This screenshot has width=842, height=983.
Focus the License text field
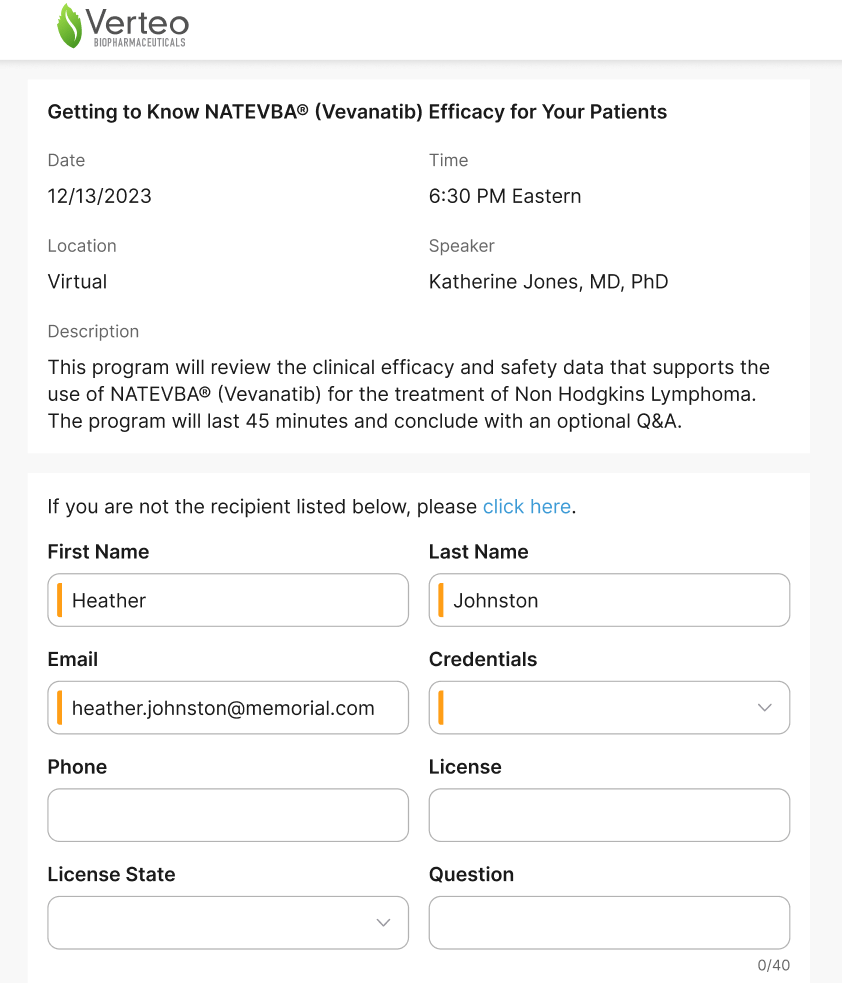coord(609,815)
